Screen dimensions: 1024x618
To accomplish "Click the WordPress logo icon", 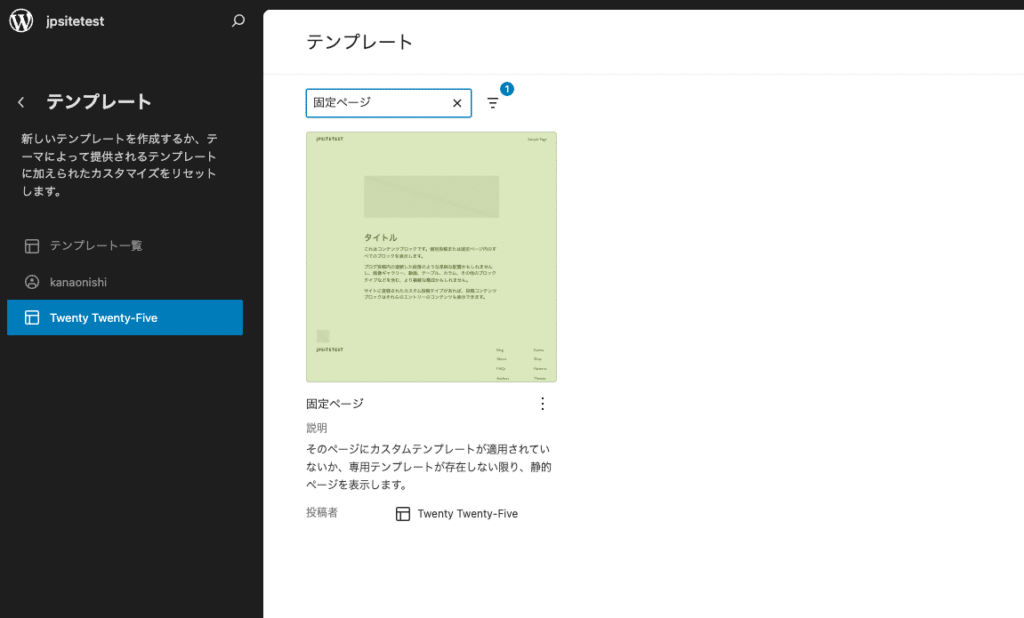I will (x=21, y=20).
